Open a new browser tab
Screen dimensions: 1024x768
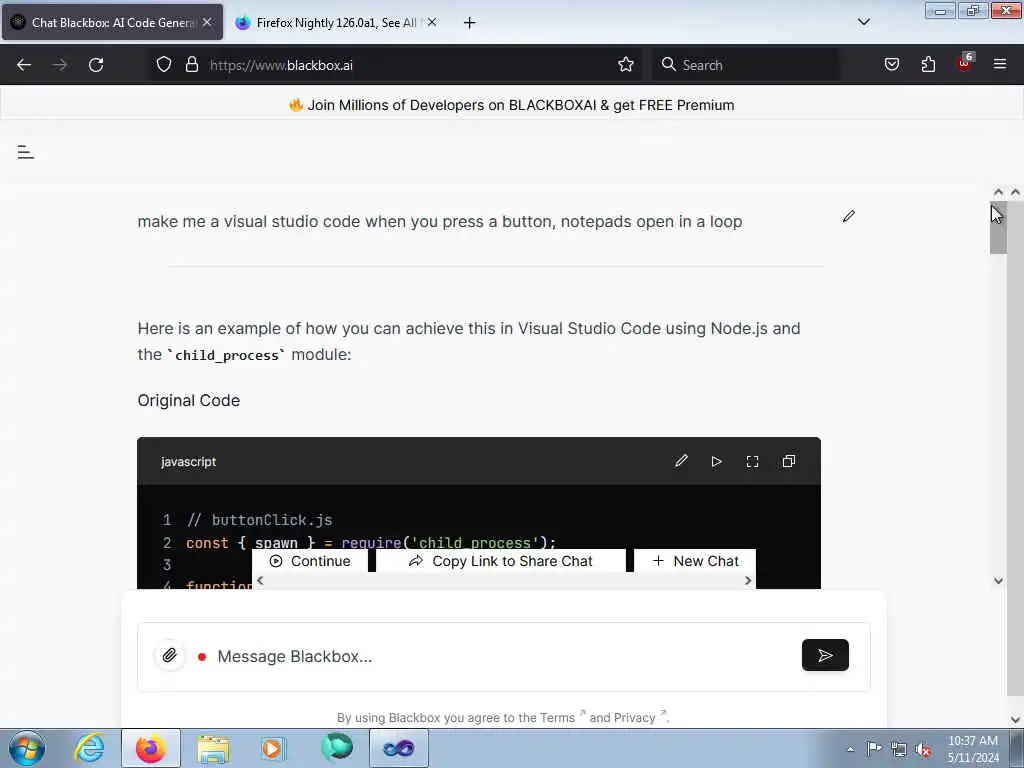click(469, 23)
